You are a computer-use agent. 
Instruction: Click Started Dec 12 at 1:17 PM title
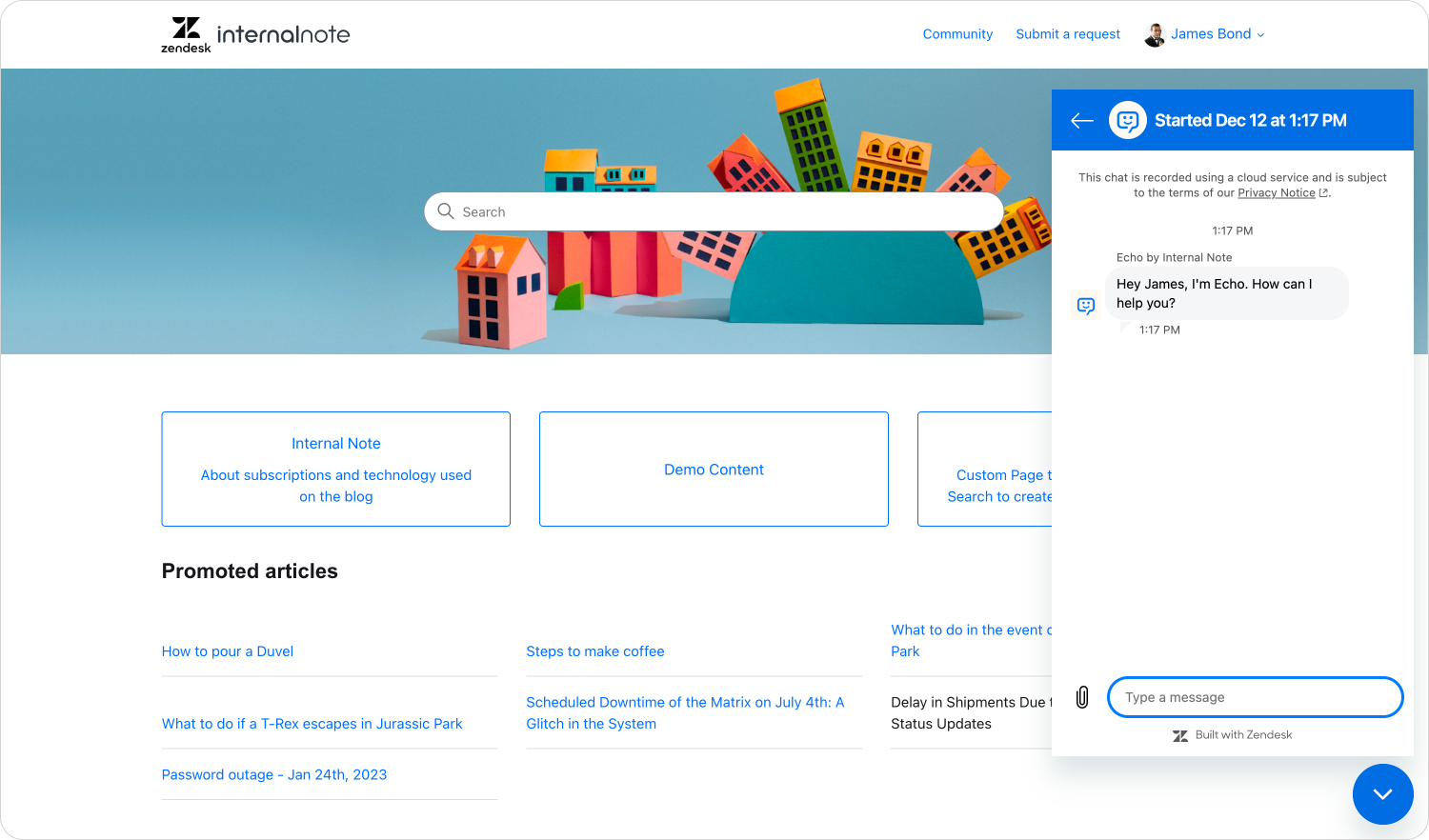(x=1251, y=120)
